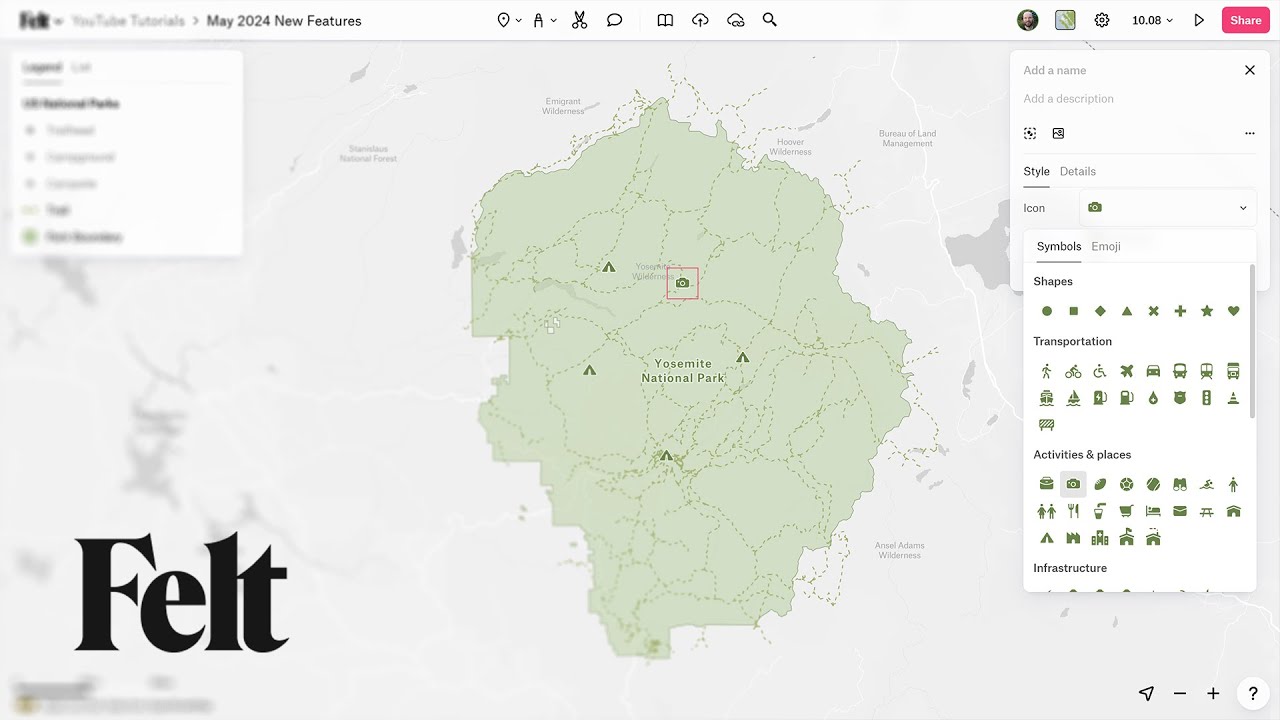Viewport: 1280px width, 720px height.
Task: Click the May 2024 New Features title
Action: 284,21
